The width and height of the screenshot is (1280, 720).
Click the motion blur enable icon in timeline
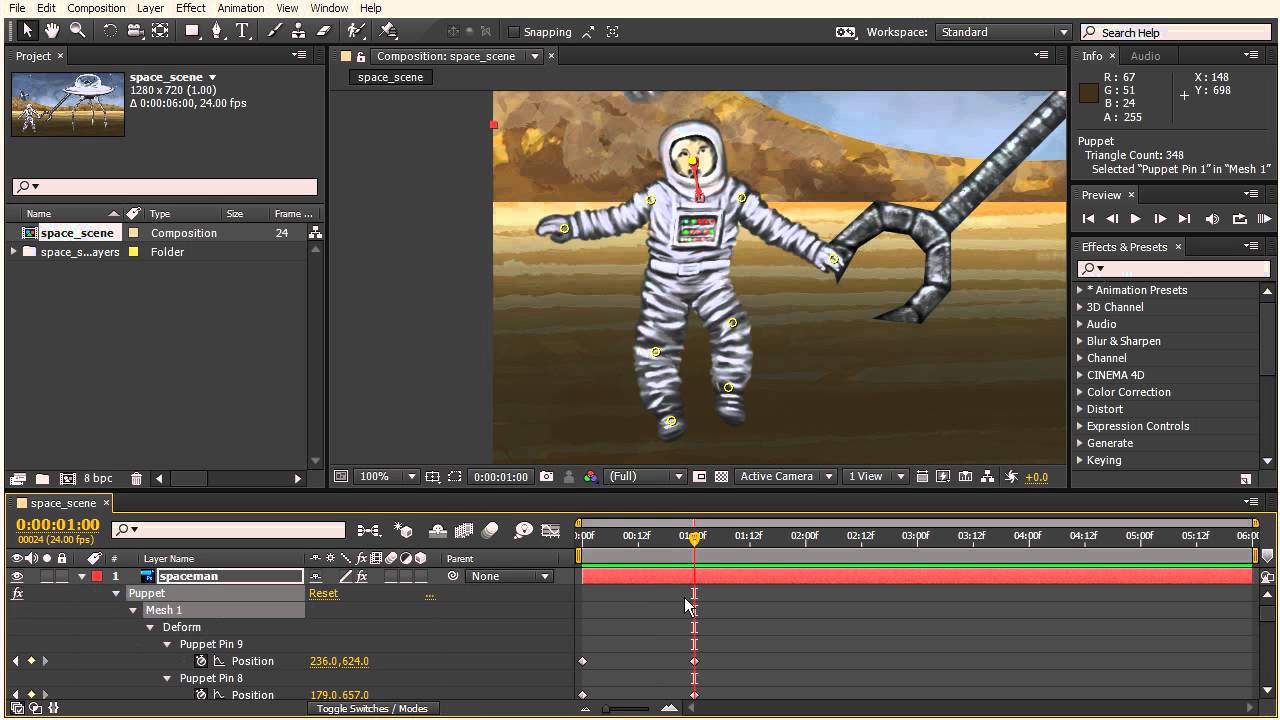tap(490, 531)
